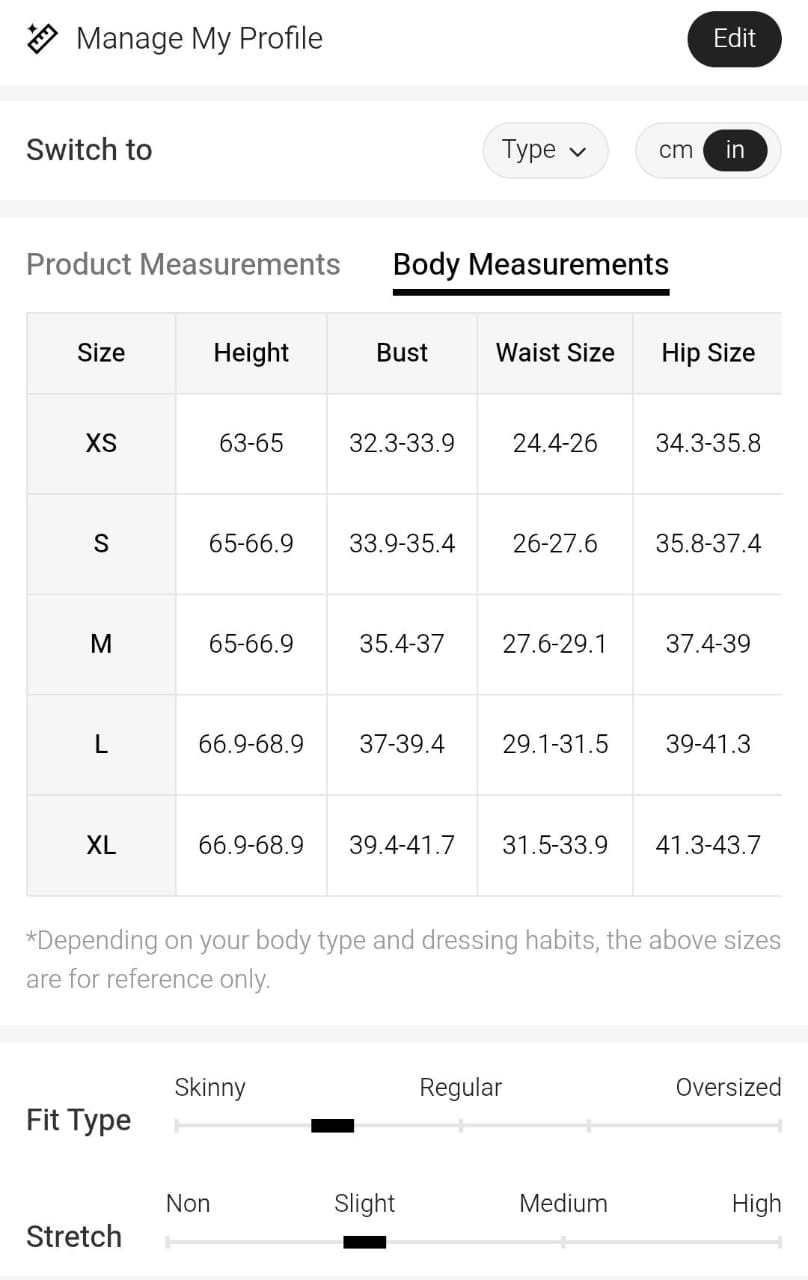Click the Waist Size column header
Image resolution: width=808 pixels, height=1280 pixels.
pyautogui.click(x=555, y=353)
